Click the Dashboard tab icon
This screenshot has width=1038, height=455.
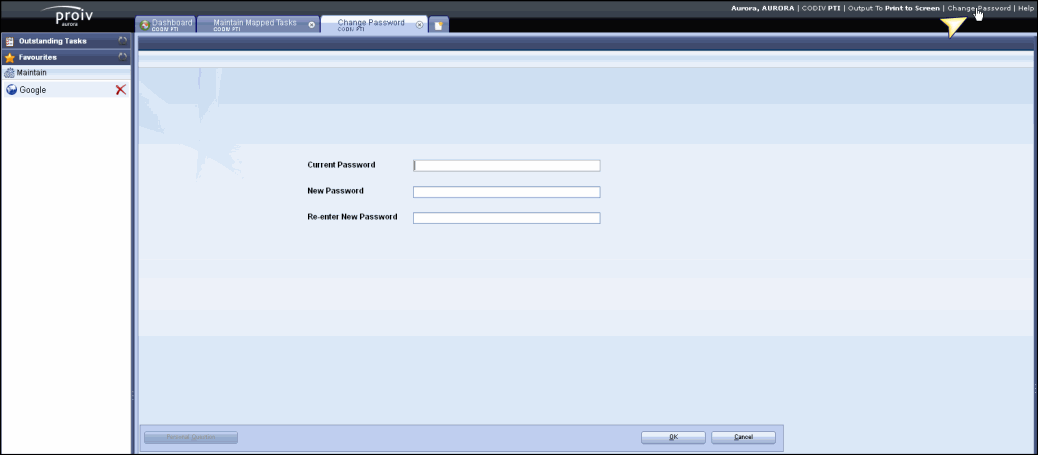(144, 25)
